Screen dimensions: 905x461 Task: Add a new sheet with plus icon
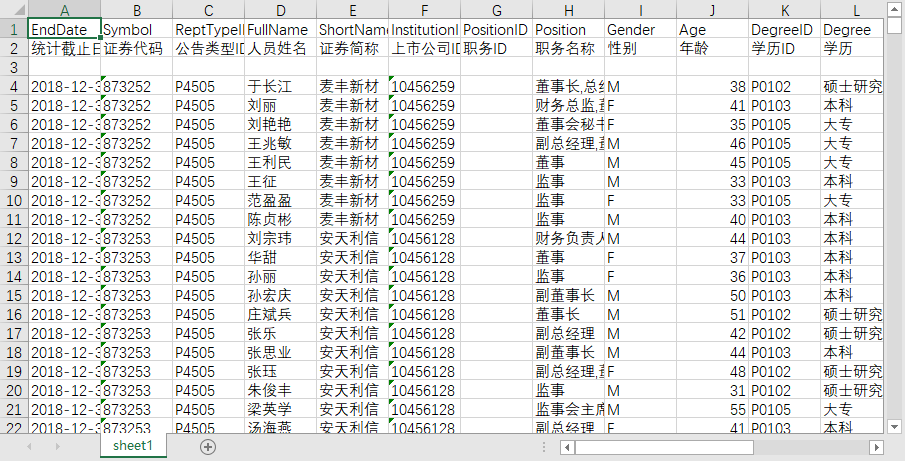208,447
